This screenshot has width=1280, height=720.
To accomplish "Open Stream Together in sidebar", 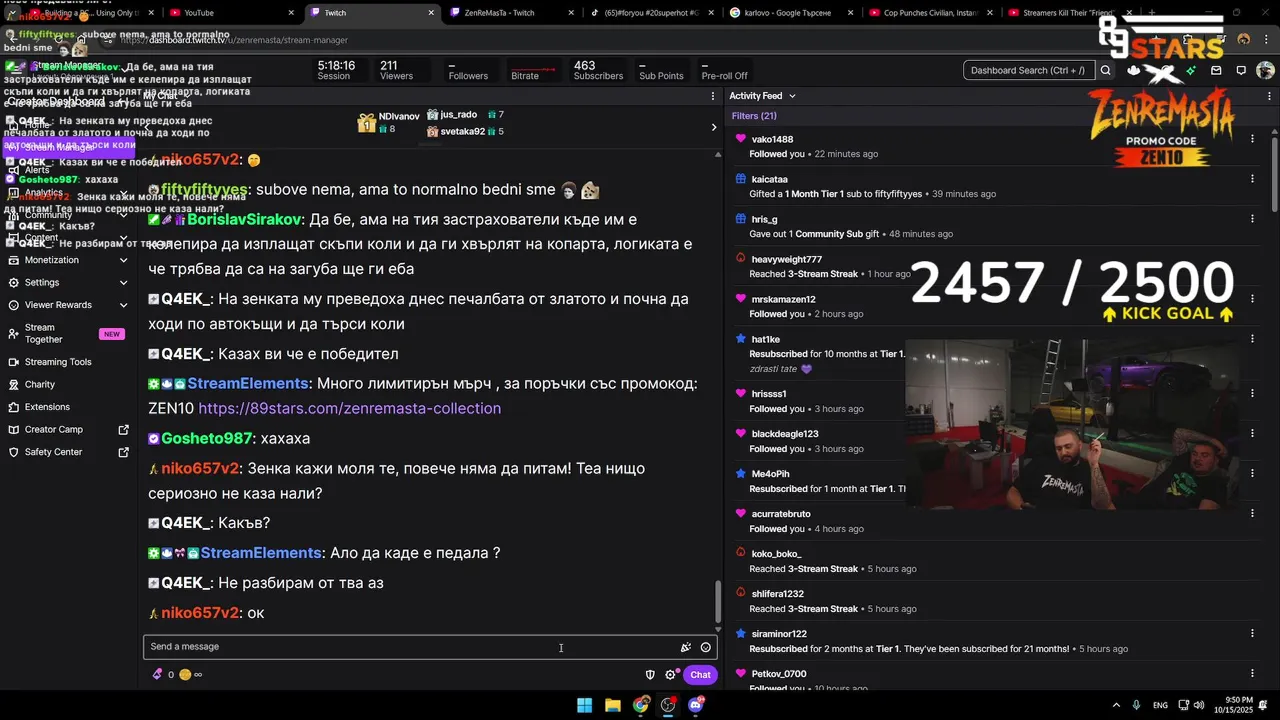I will [68, 334].
